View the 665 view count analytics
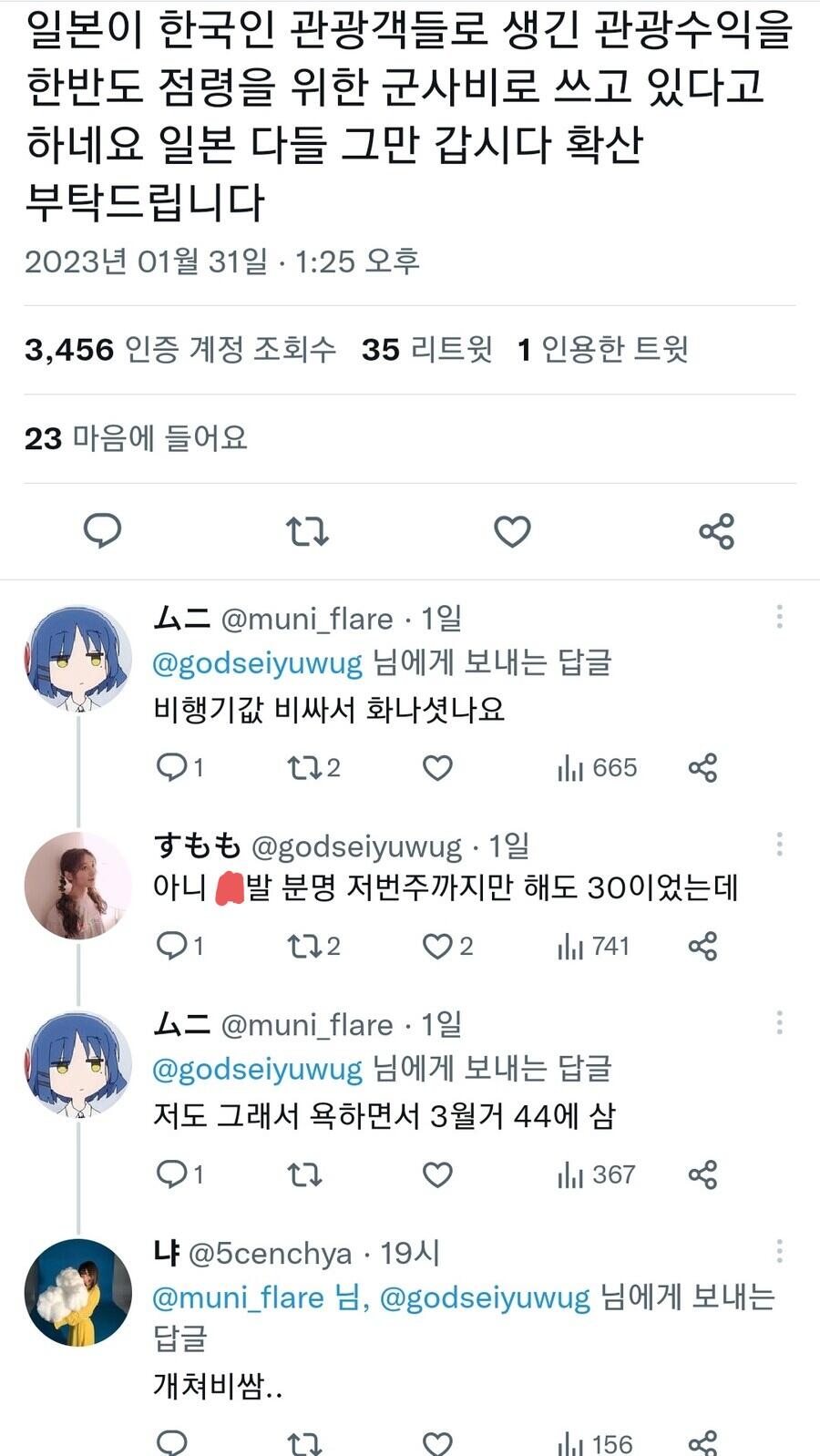 point(597,768)
